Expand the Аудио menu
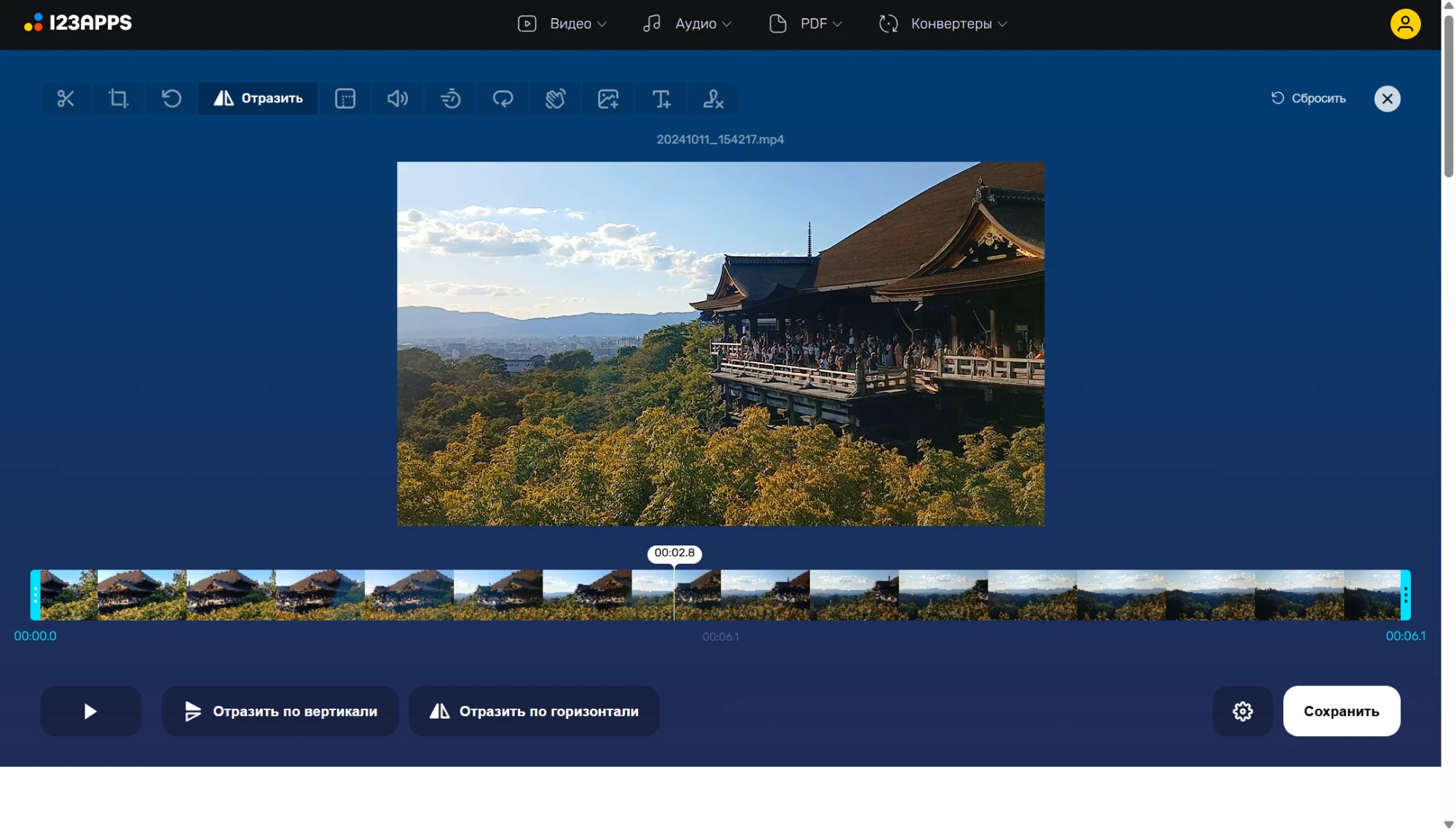This screenshot has width=1456, height=831. click(687, 24)
